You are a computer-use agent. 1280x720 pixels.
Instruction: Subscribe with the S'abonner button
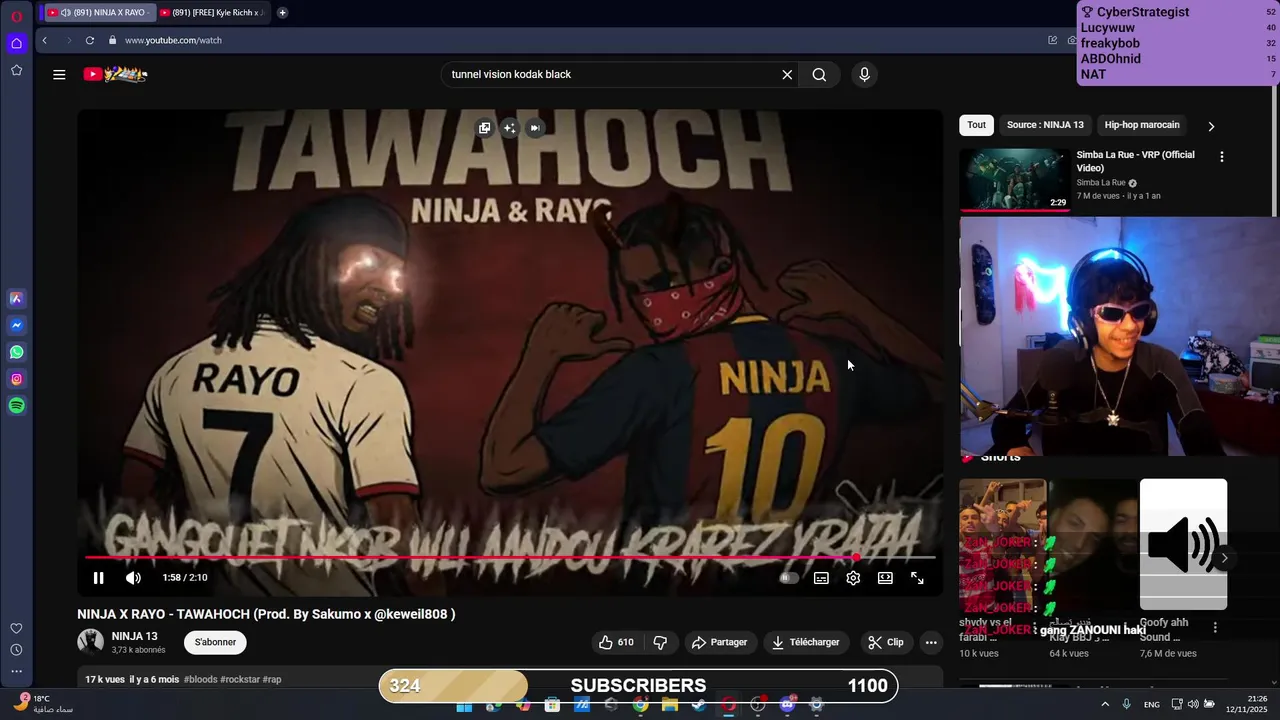click(215, 642)
